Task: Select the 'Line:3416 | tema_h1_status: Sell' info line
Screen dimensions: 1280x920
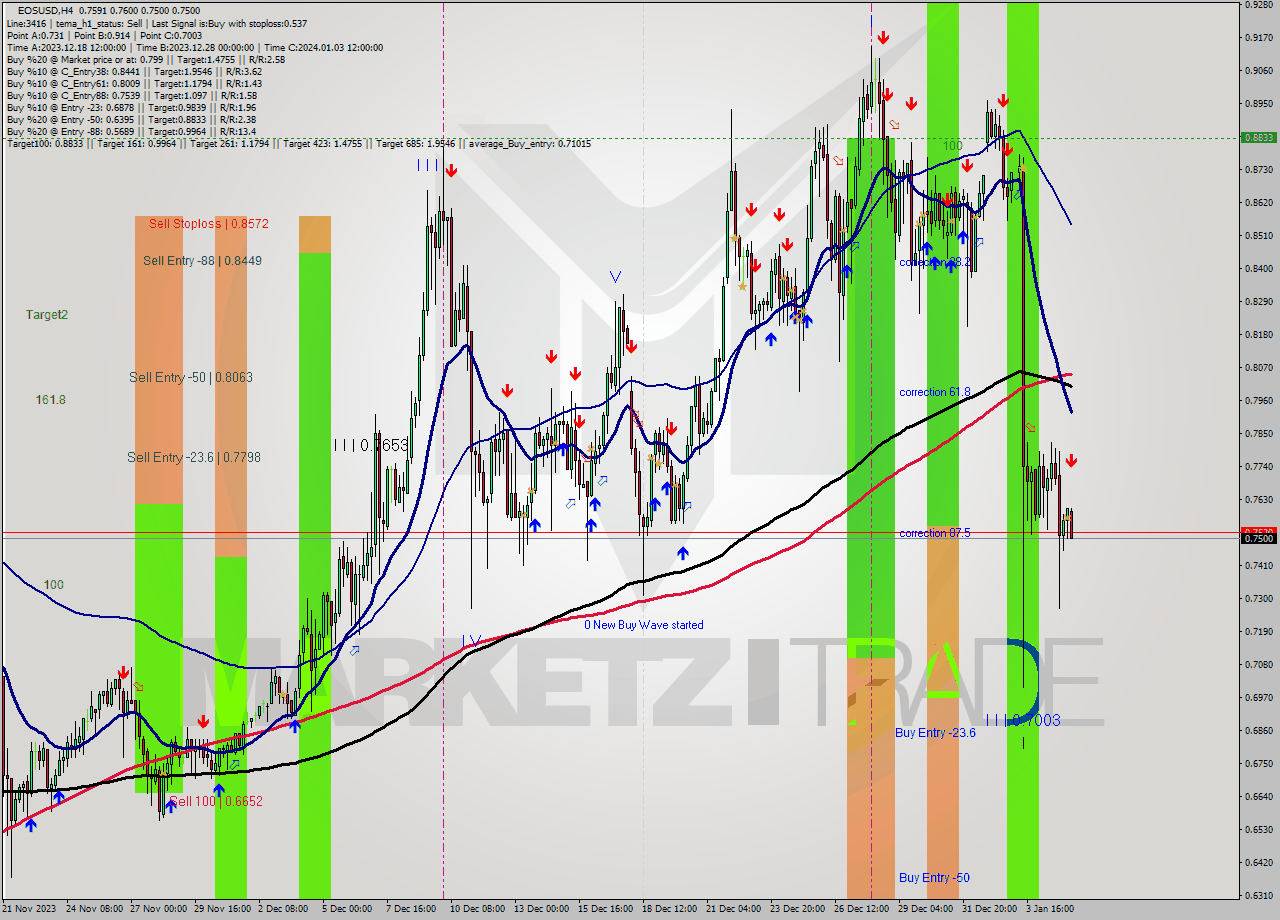Action: tap(156, 23)
